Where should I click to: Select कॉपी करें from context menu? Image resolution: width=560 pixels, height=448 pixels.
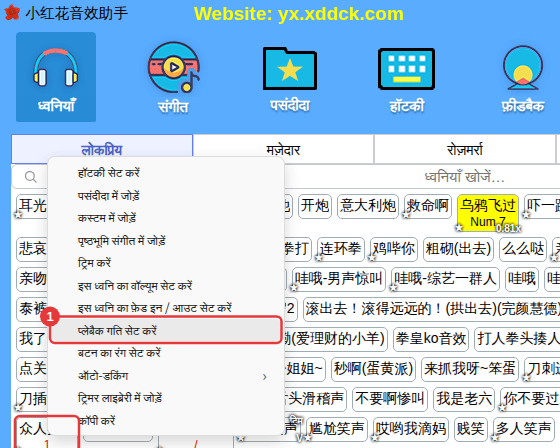[166, 421]
